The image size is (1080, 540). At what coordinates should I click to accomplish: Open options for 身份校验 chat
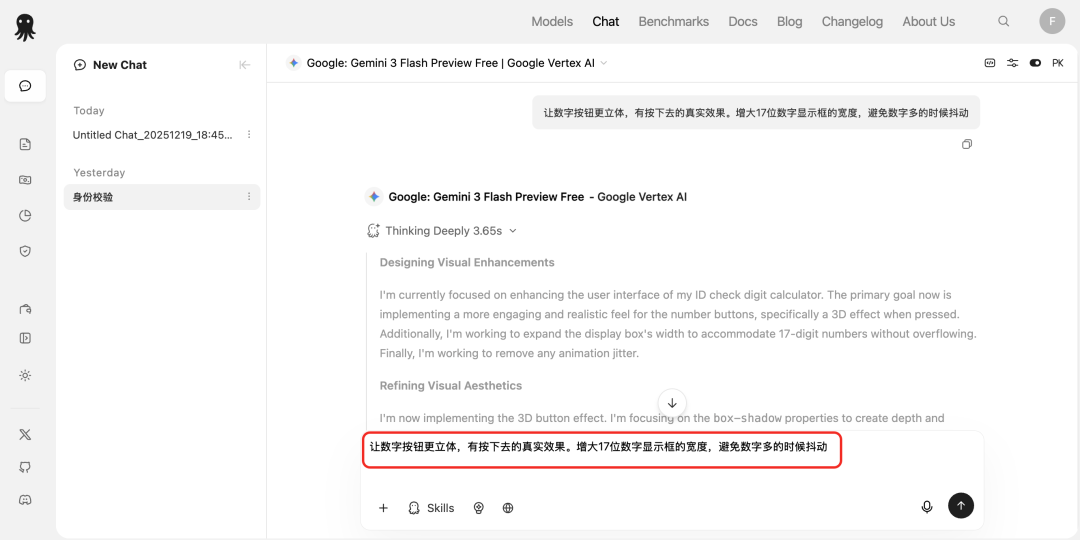[x=249, y=197]
